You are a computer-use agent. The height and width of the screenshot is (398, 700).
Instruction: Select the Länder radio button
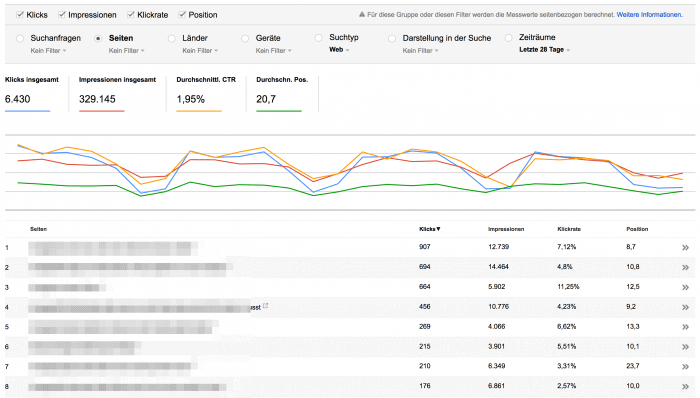pyautogui.click(x=171, y=38)
